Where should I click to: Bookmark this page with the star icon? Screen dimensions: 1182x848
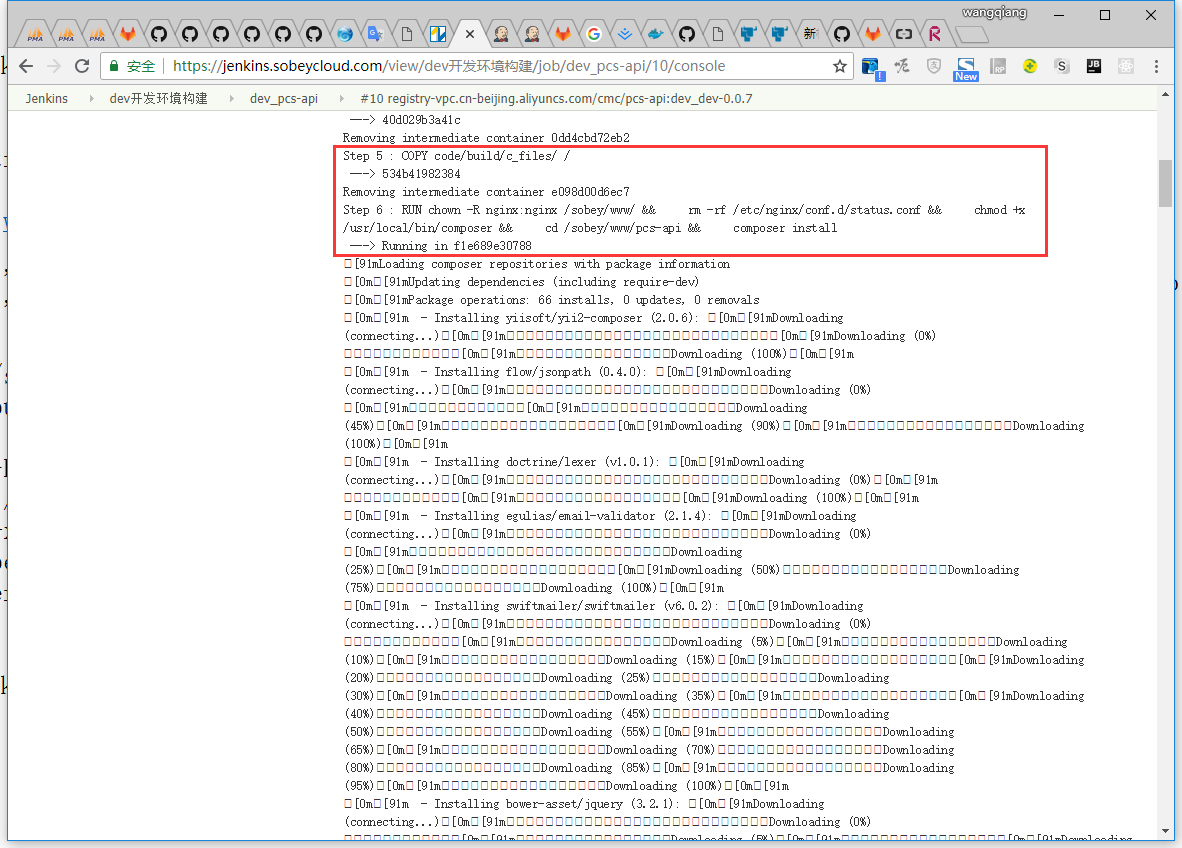click(840, 67)
